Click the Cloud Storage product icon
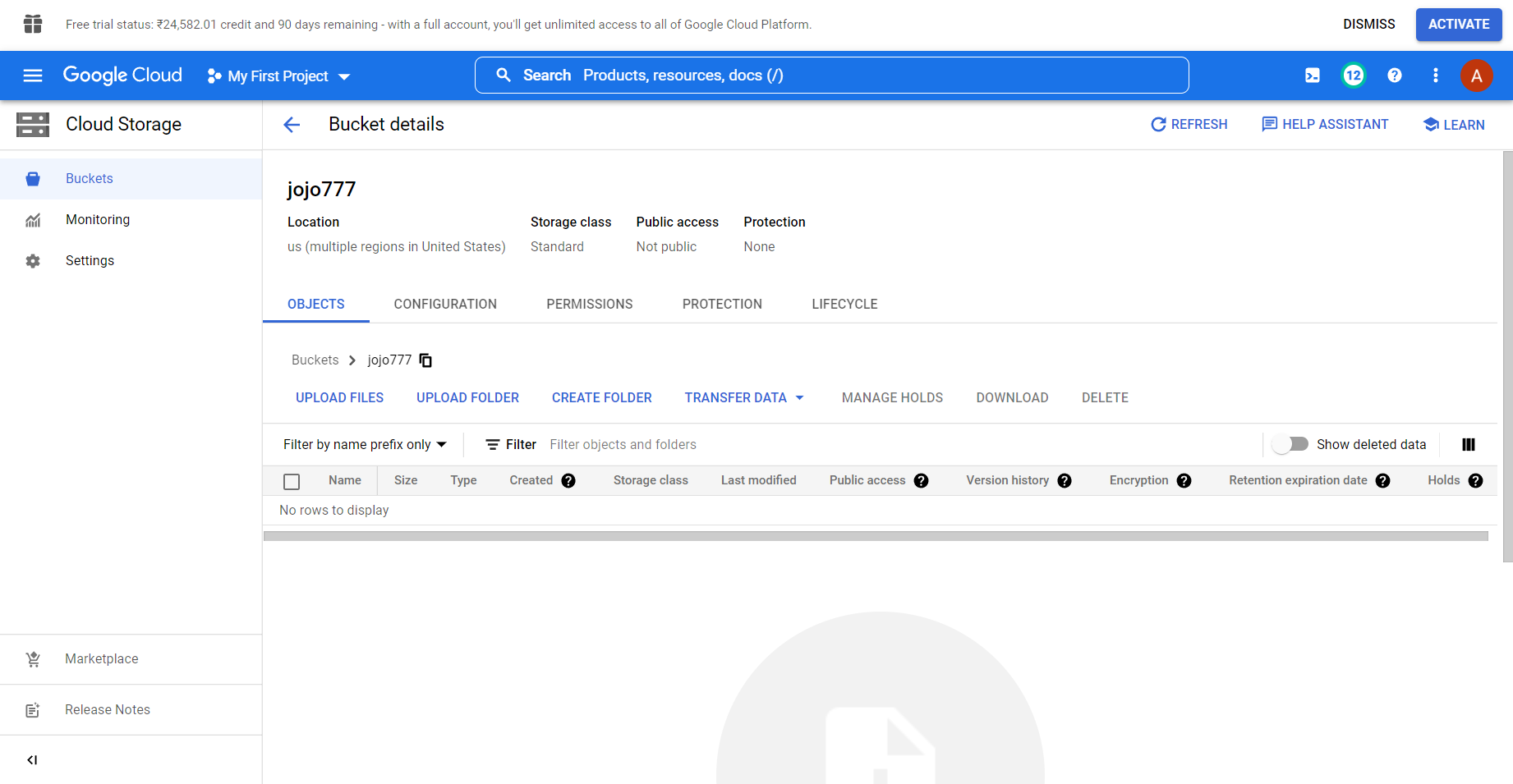 33,125
